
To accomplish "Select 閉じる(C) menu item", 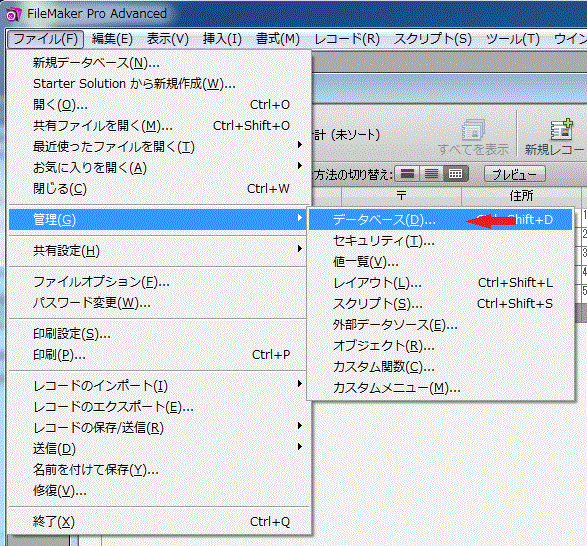I will pos(160,189).
